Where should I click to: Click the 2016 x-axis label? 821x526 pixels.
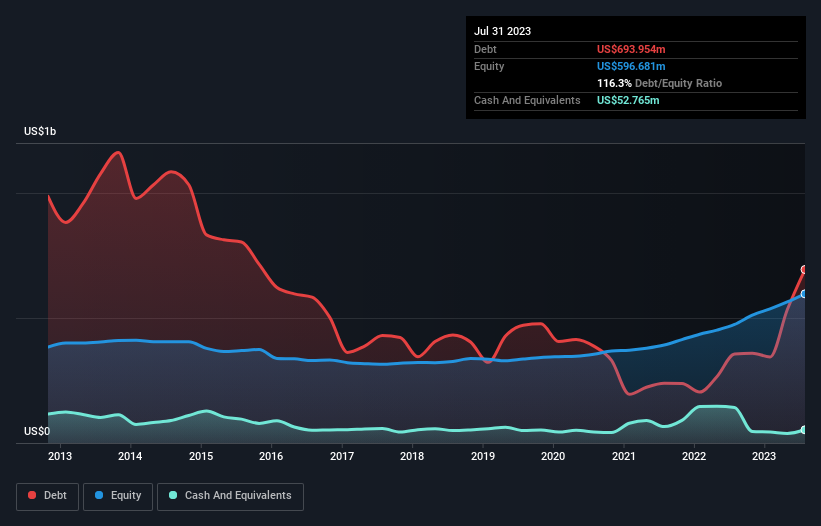[x=271, y=456]
